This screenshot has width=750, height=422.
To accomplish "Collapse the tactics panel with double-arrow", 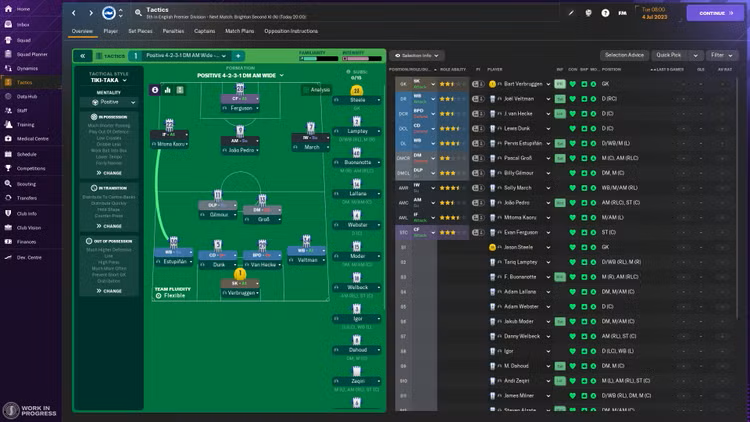I will click(85, 56).
